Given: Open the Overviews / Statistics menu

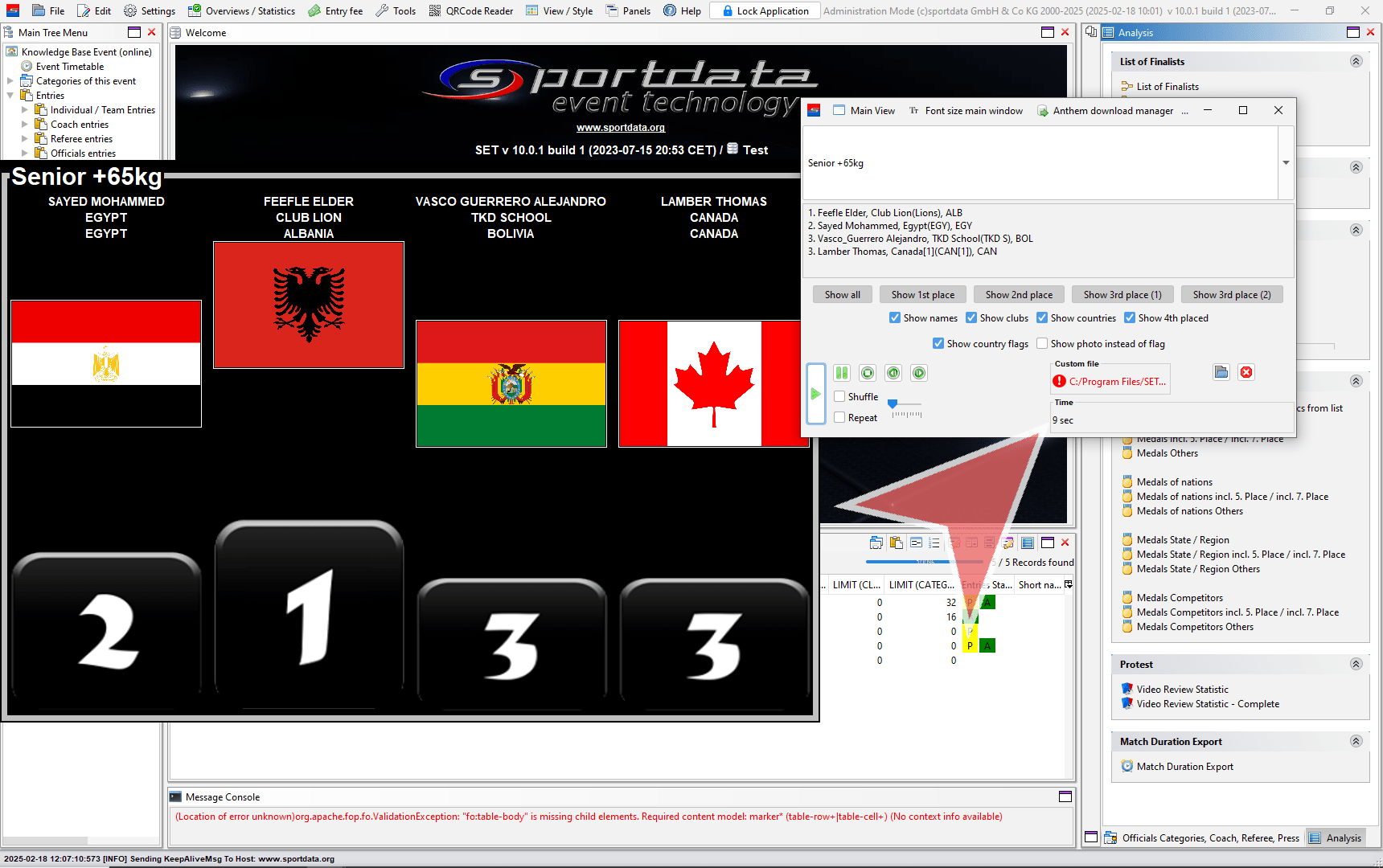Looking at the screenshot, I should [x=241, y=11].
